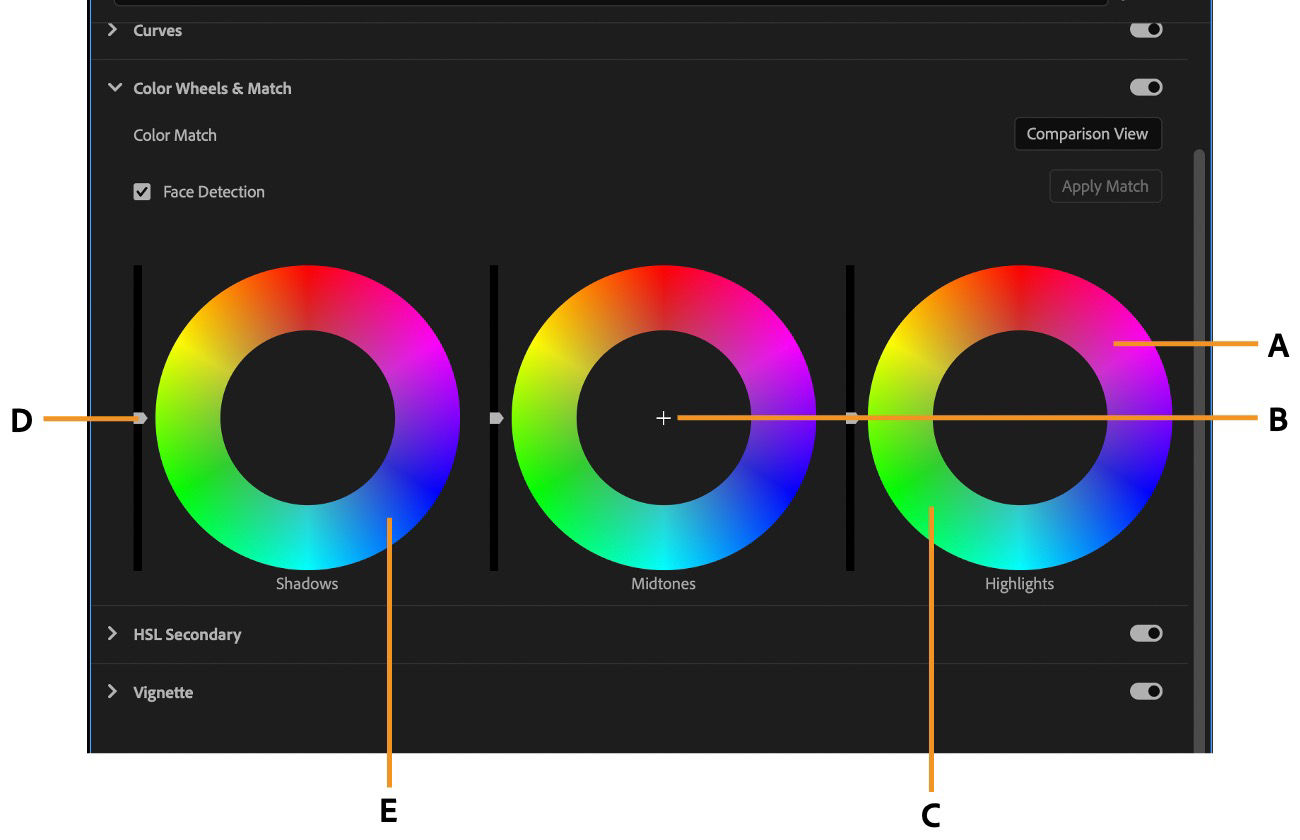Expand the Curves section
This screenshot has height=840, width=1300.
point(113,30)
